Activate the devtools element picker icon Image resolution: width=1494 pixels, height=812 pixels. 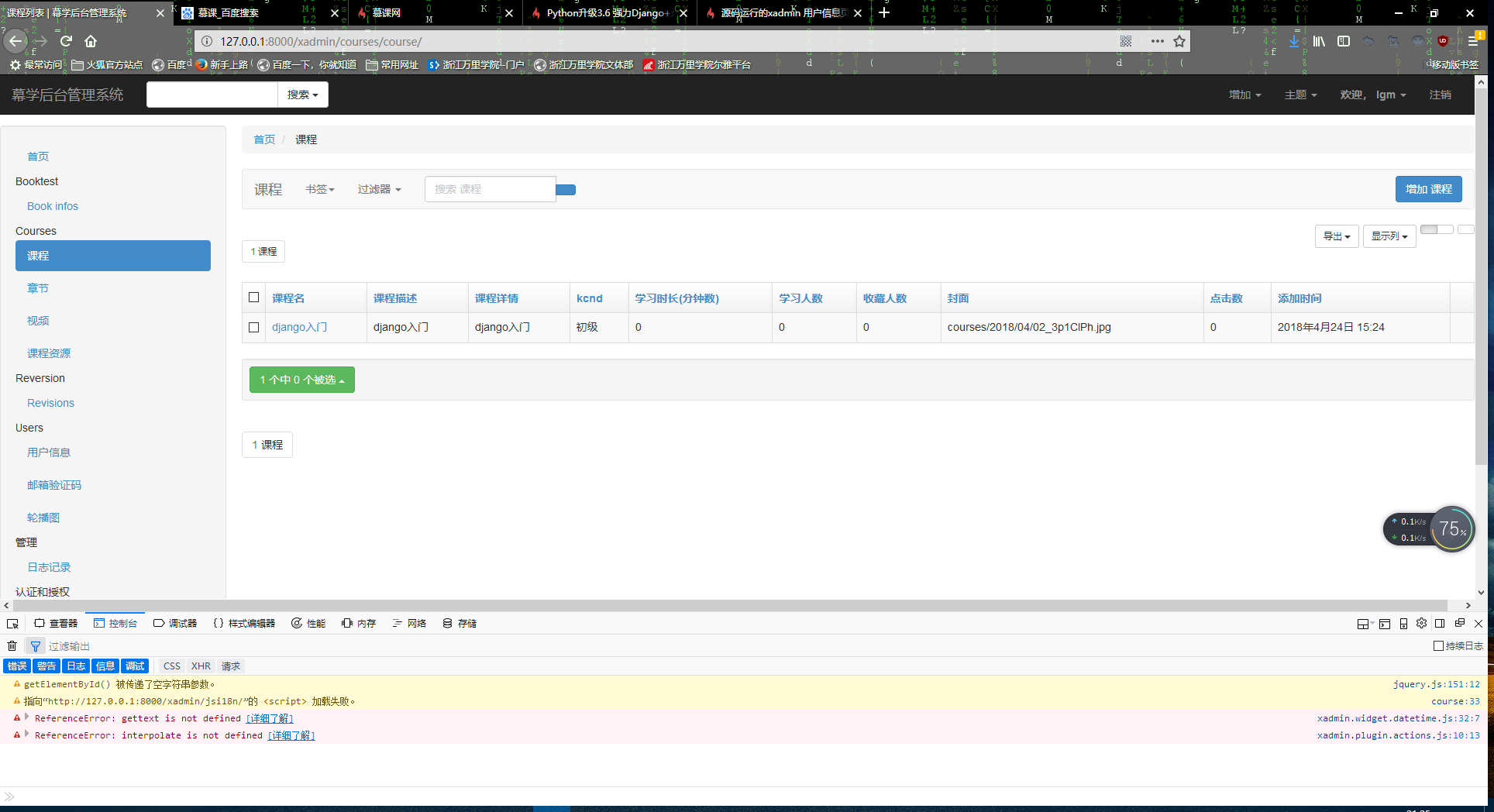click(x=12, y=624)
